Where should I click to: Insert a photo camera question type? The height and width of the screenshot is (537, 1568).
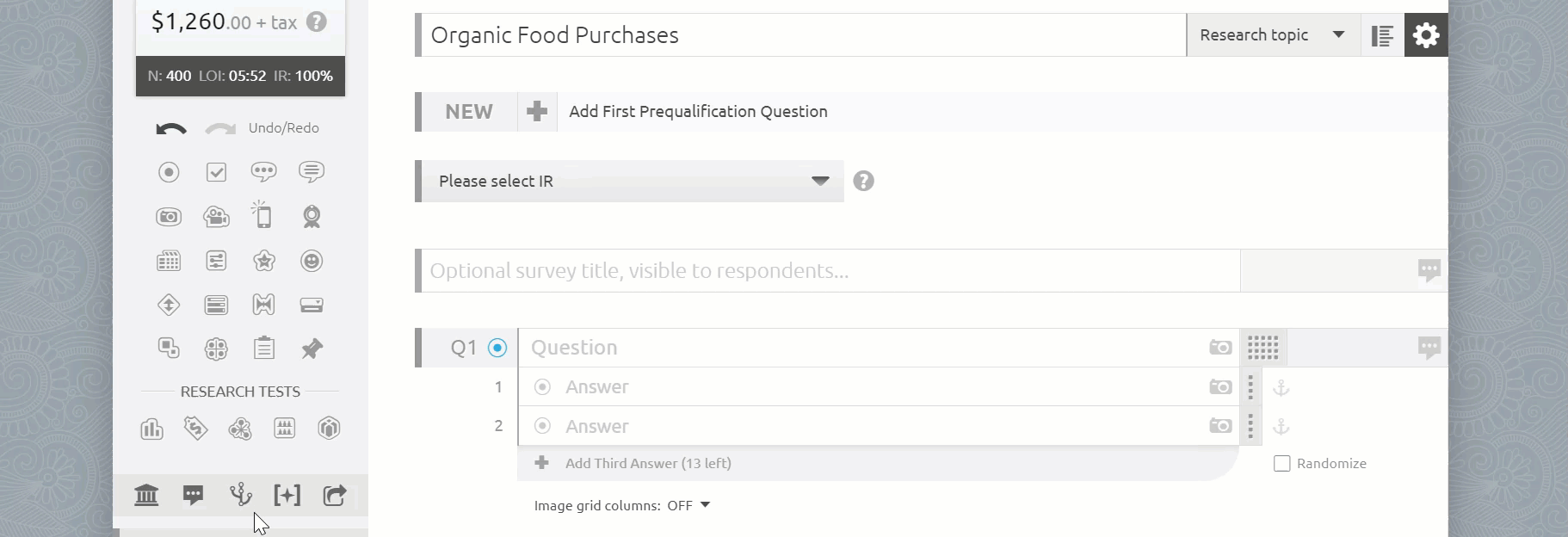169,217
